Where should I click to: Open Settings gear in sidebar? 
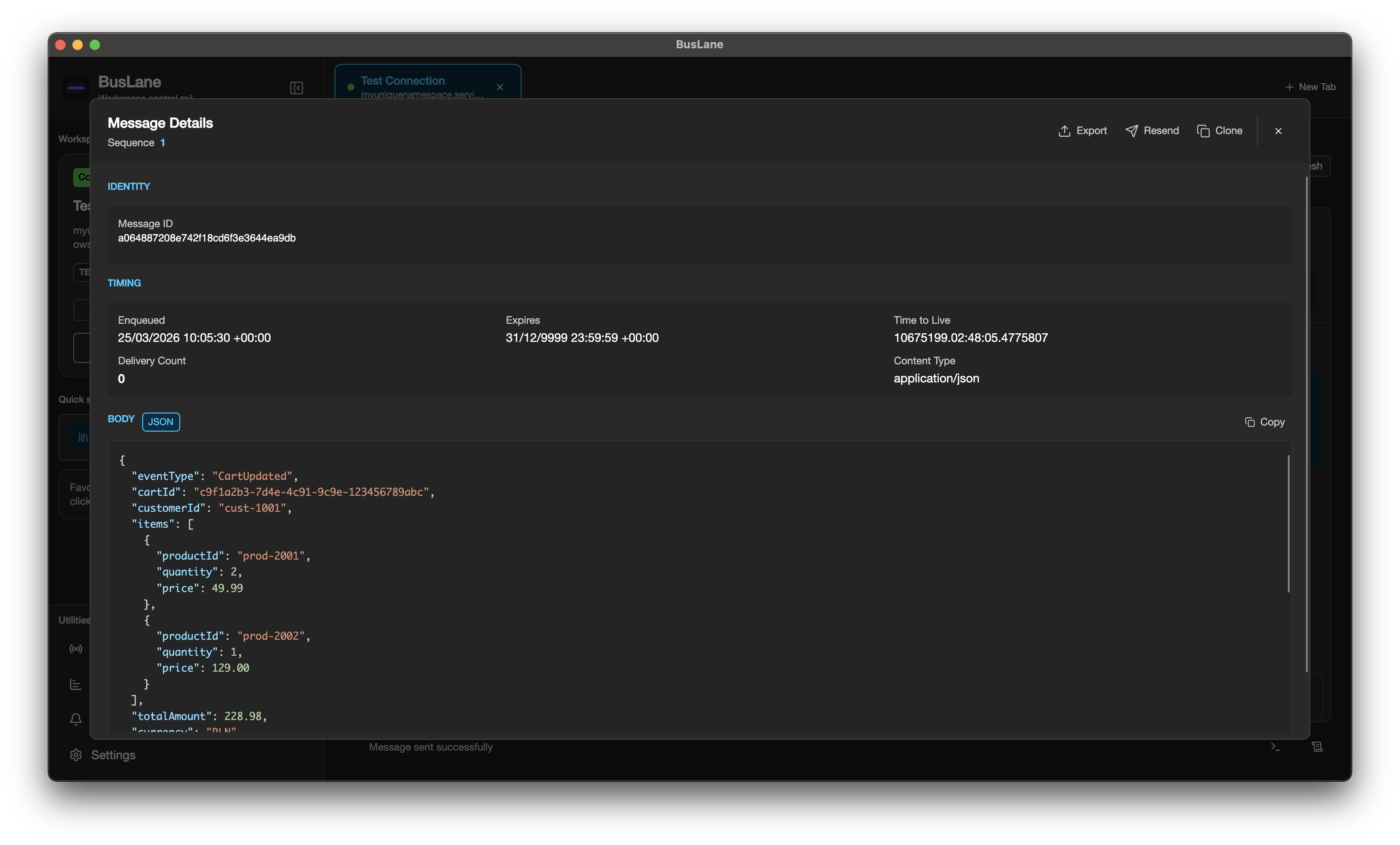pos(102,754)
